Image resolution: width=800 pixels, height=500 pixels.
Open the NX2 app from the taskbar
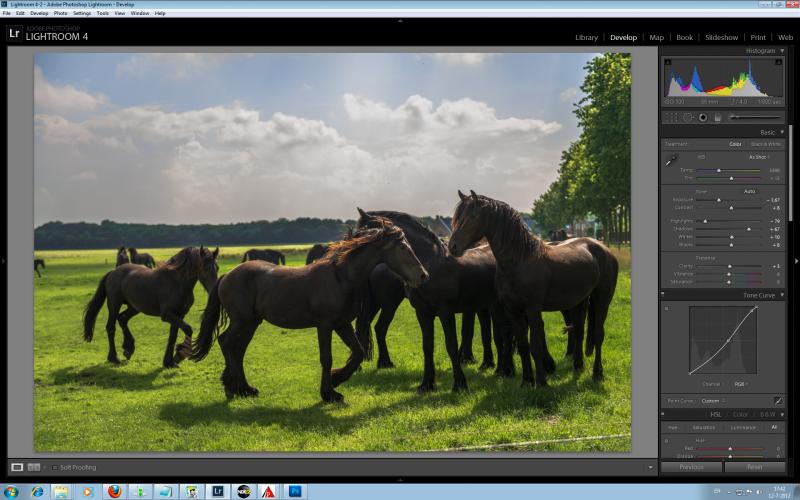(244, 492)
